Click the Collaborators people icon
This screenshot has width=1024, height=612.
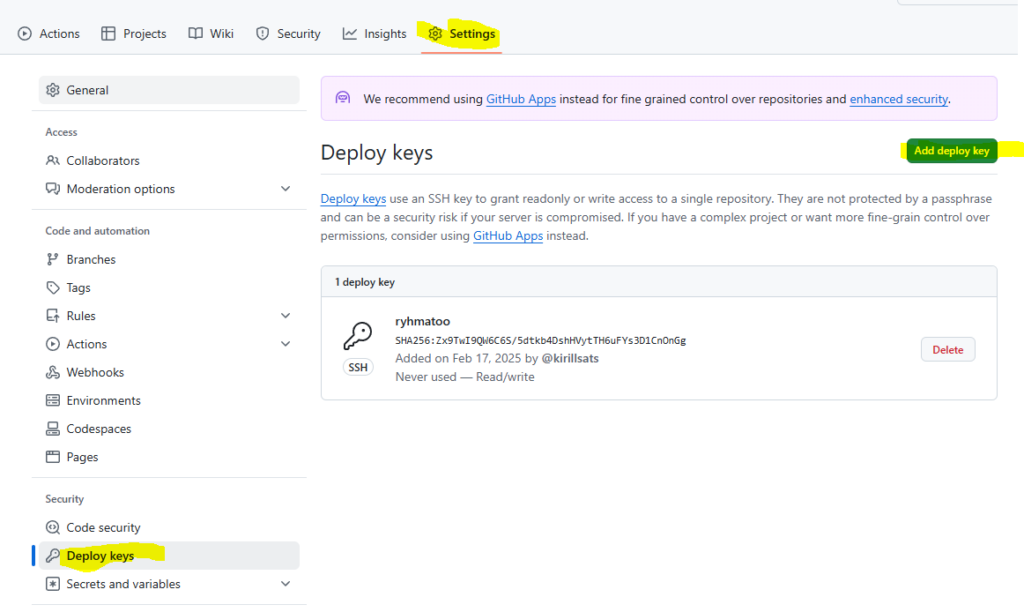pyautogui.click(x=53, y=161)
